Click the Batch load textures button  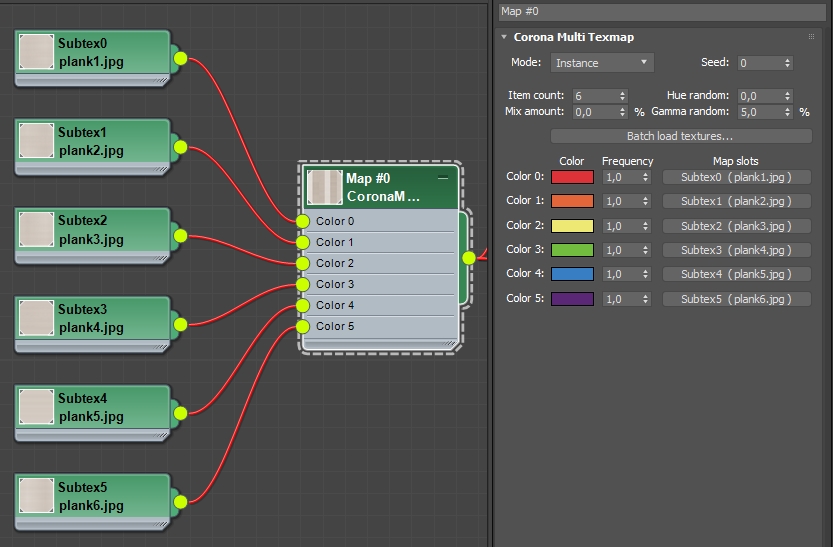pos(680,136)
